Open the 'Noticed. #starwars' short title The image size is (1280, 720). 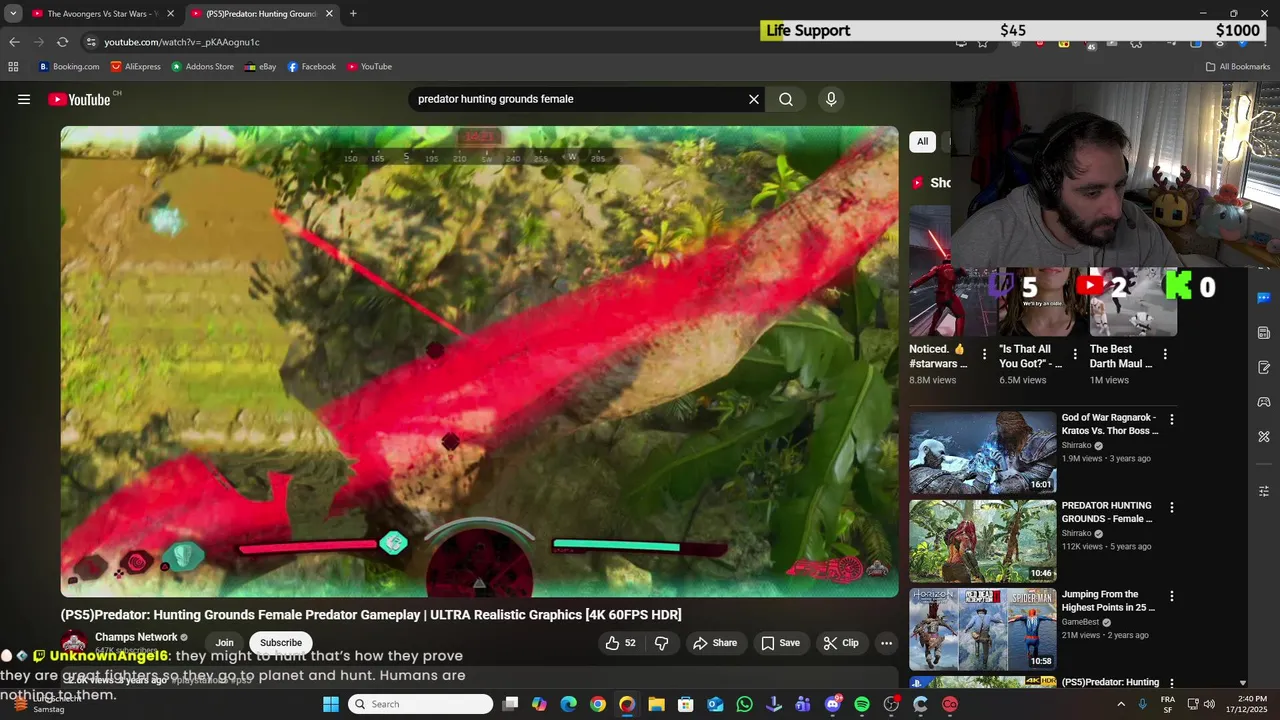point(938,356)
